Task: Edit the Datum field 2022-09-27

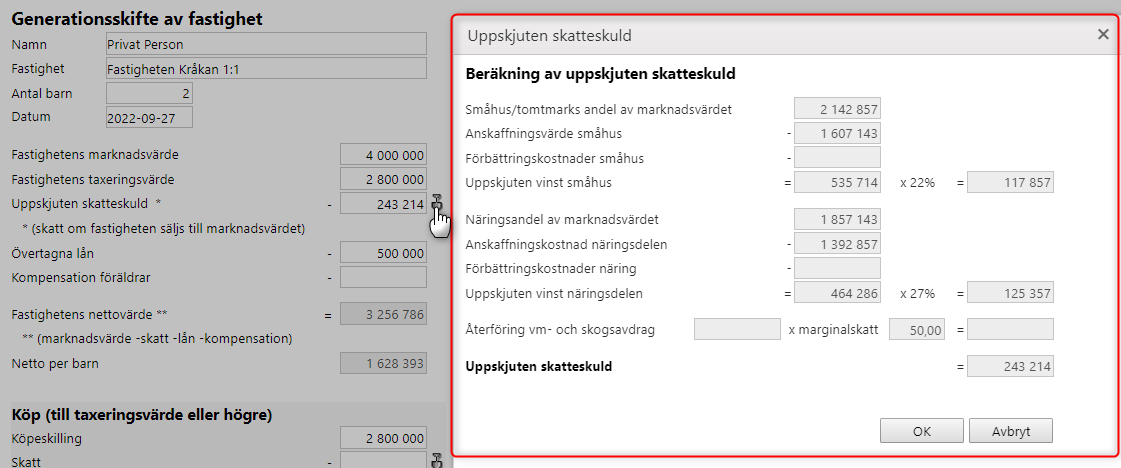Action: click(x=149, y=117)
